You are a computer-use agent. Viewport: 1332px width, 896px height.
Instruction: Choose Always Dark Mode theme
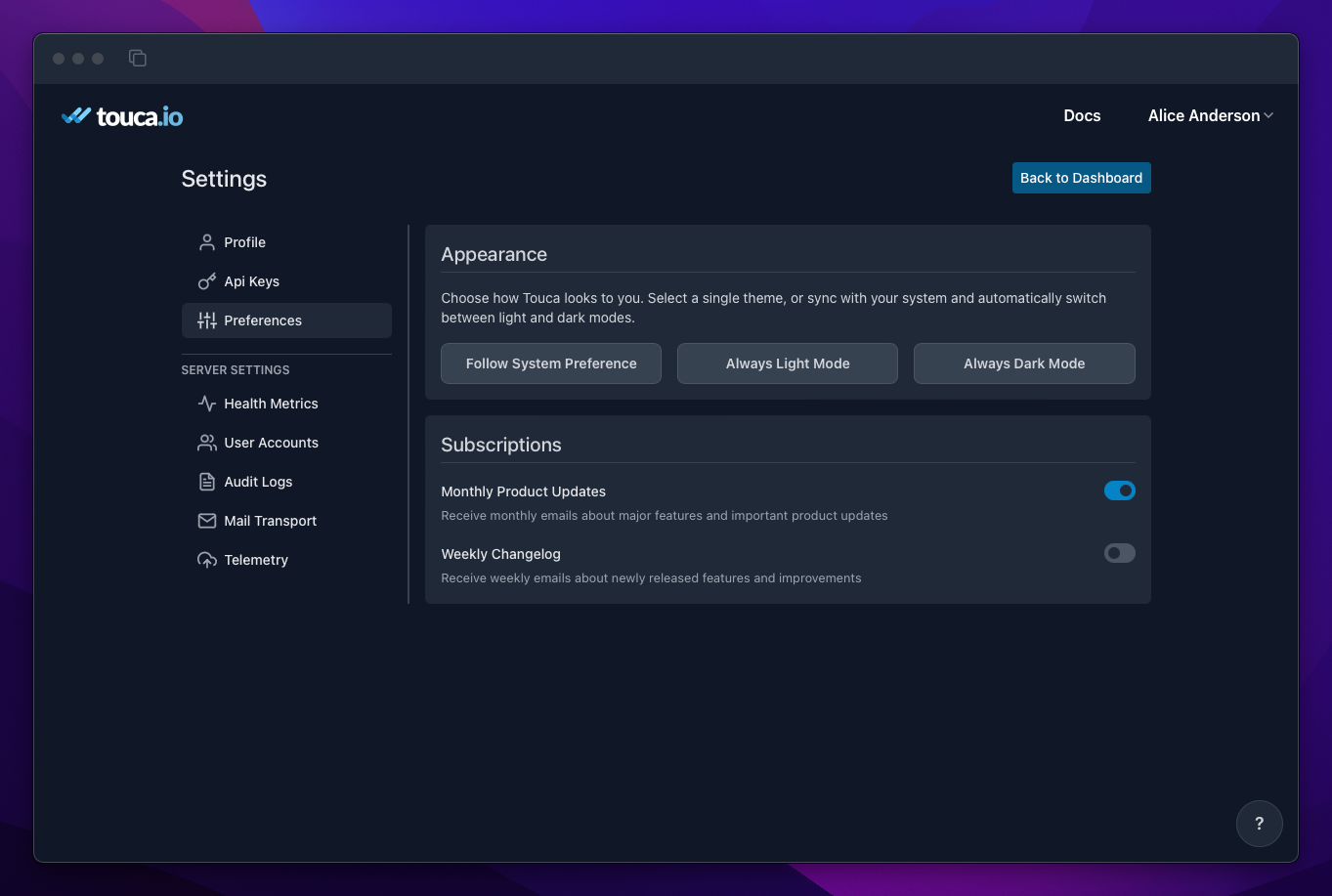coord(1024,363)
